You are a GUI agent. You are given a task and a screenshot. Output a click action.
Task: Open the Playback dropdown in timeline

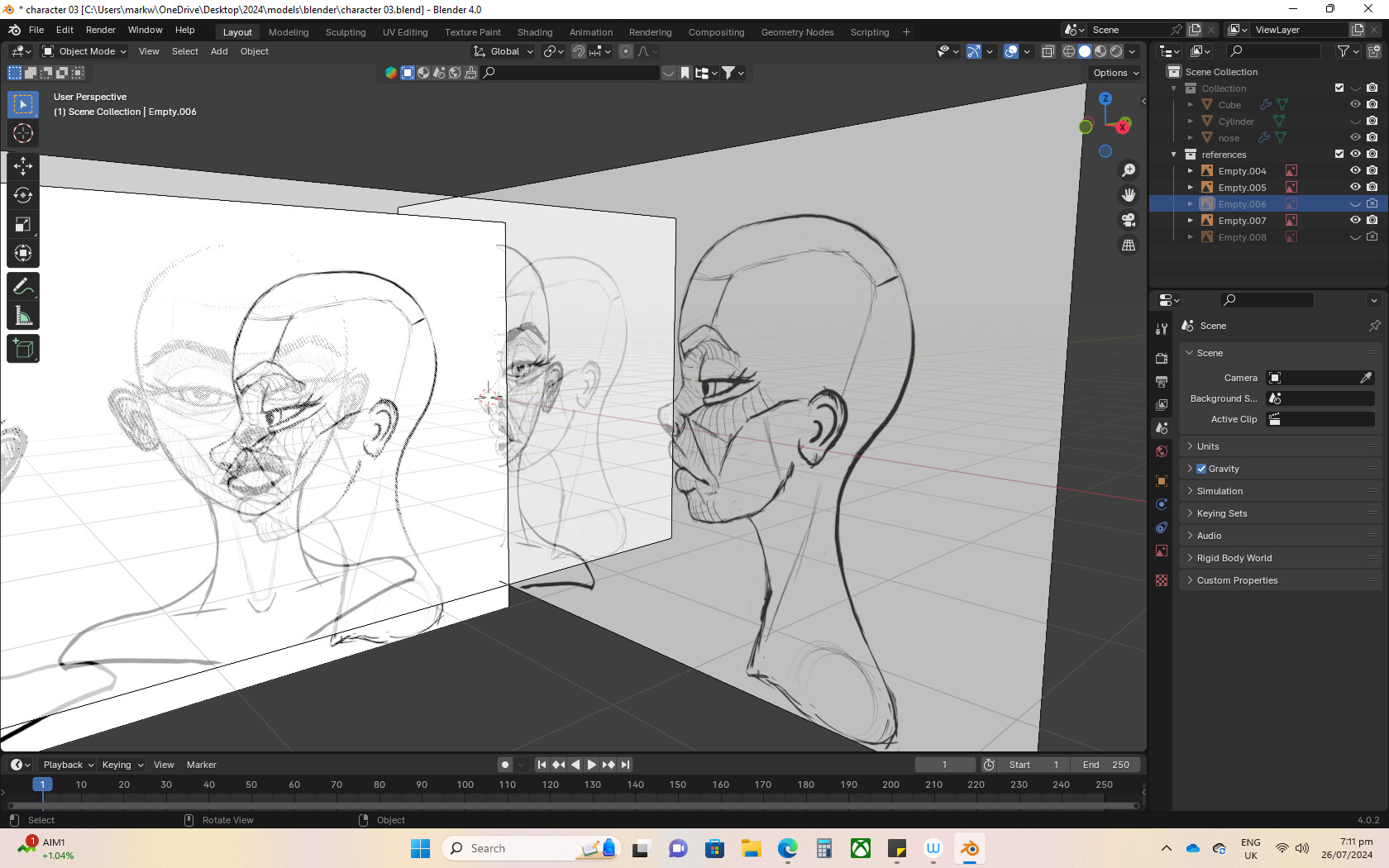point(68,765)
